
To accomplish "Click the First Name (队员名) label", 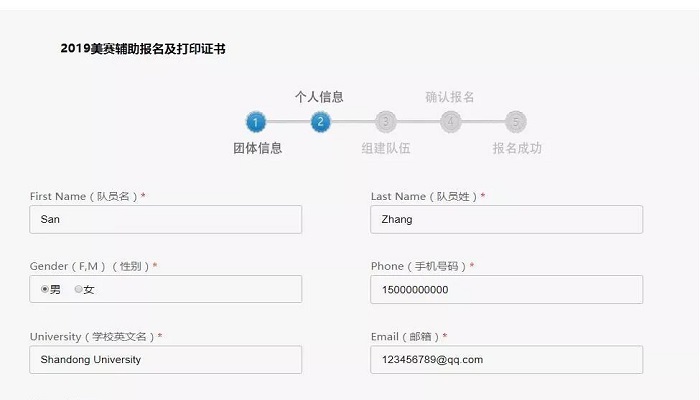I will coord(88,196).
